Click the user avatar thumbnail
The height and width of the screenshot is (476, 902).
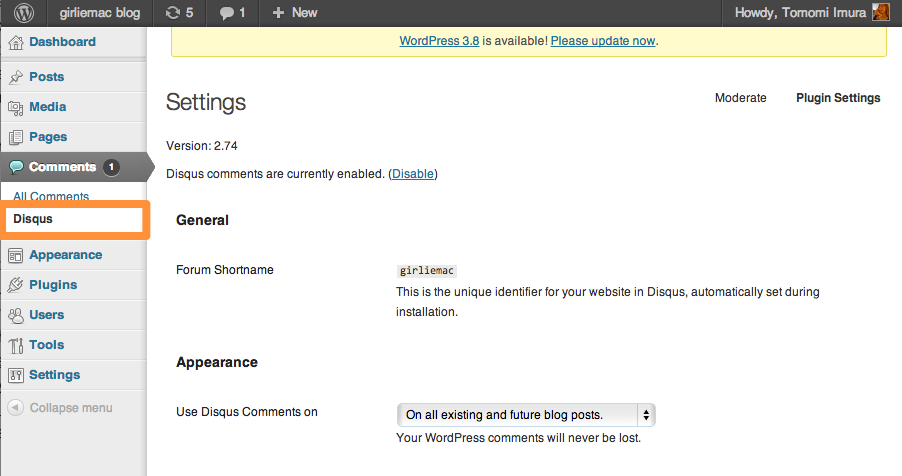881,12
